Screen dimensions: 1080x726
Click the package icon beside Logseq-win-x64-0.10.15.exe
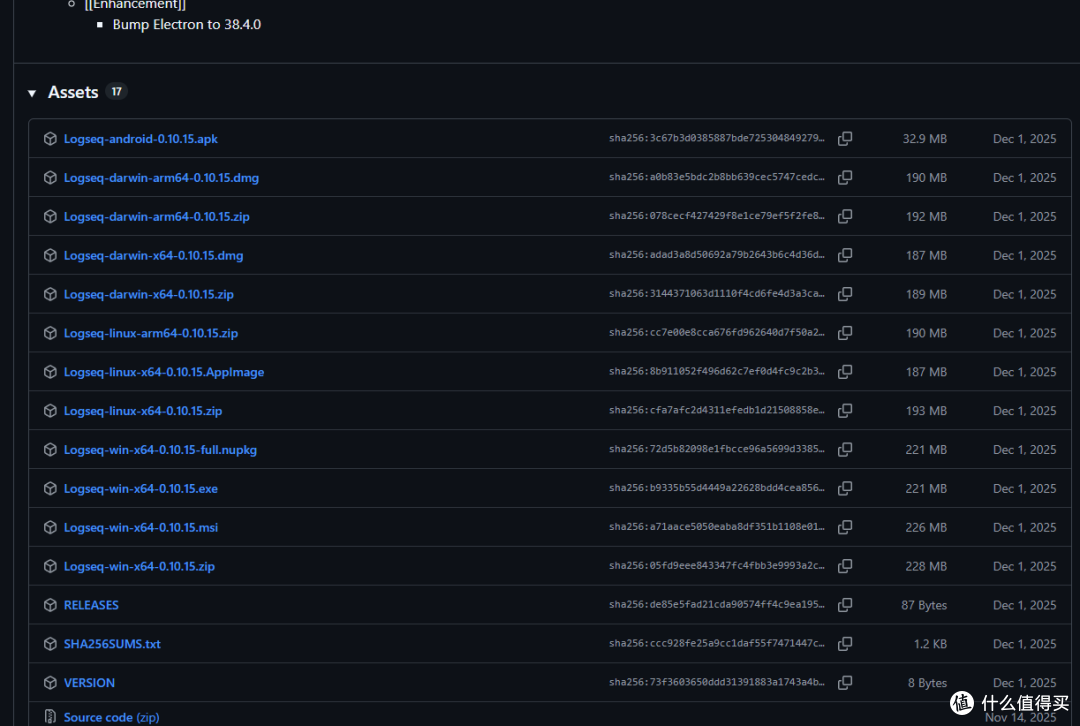[x=50, y=488]
